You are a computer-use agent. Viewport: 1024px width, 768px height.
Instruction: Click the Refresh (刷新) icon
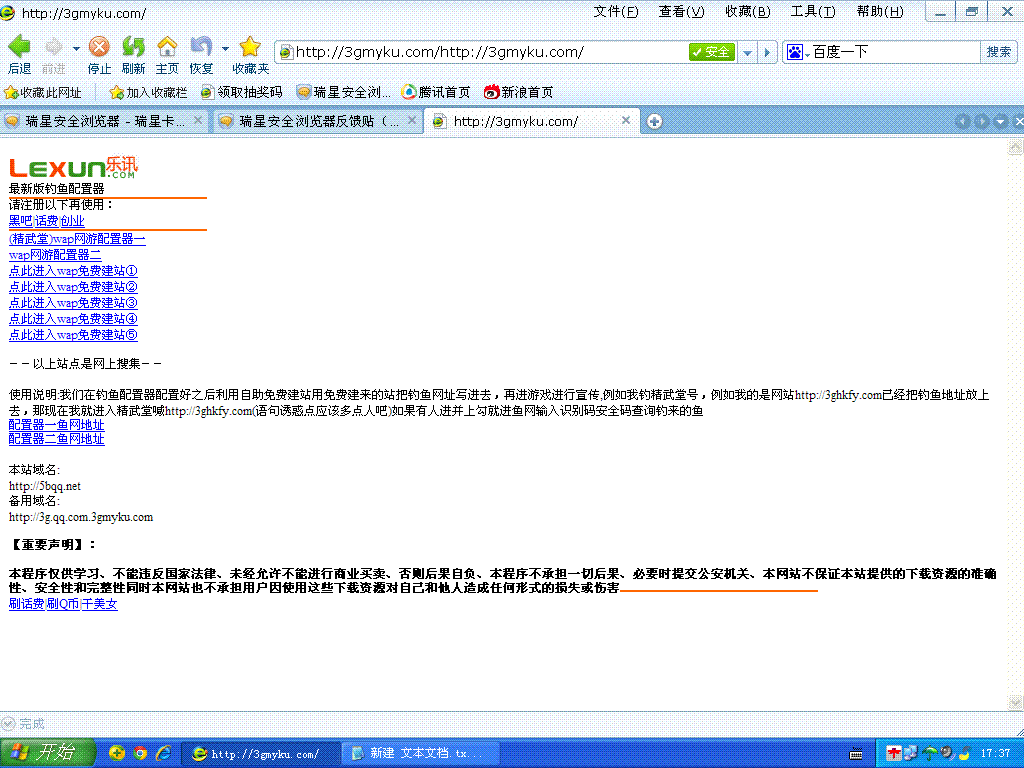click(x=133, y=46)
